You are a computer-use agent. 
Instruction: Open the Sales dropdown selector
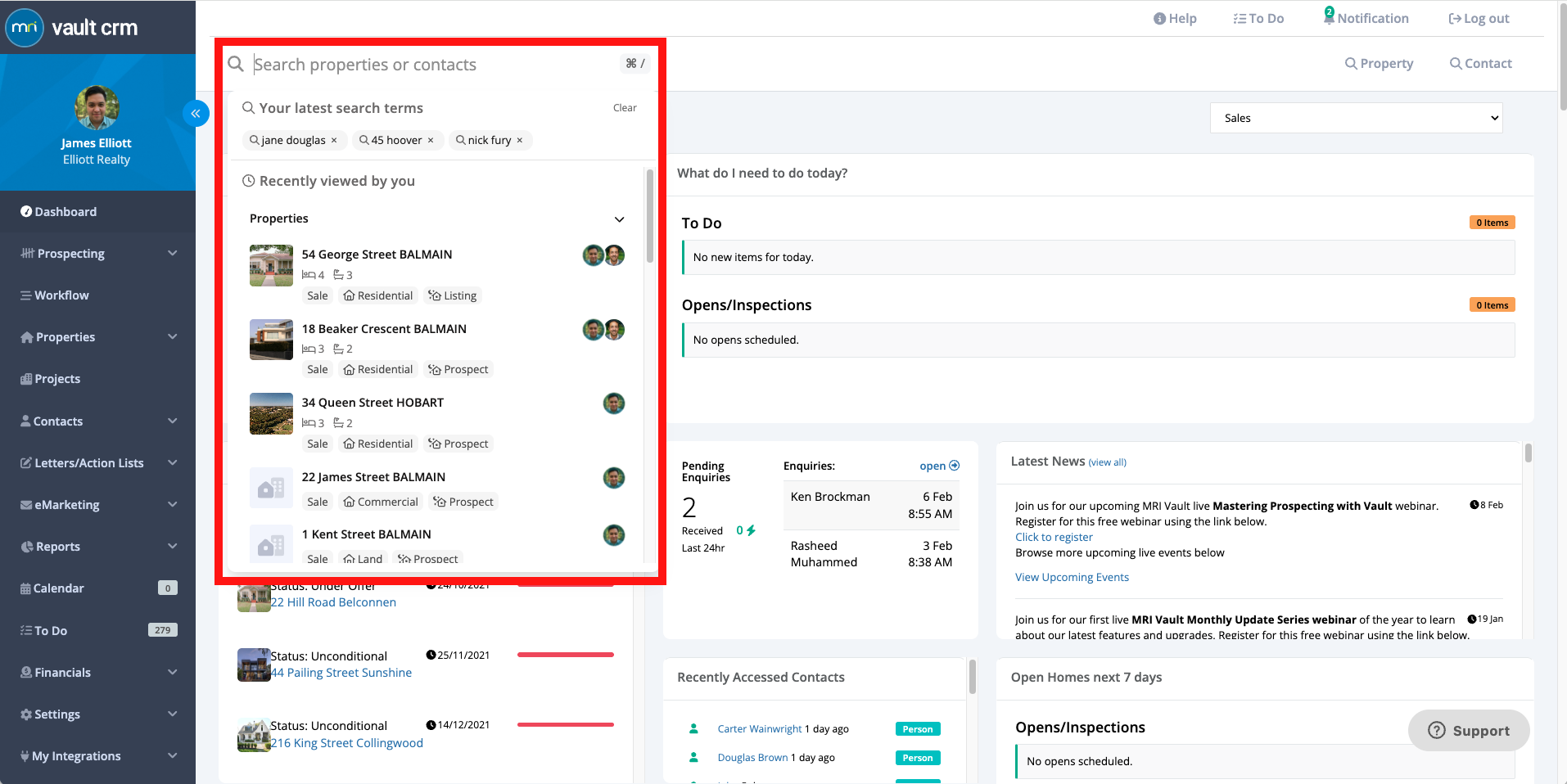1356,118
